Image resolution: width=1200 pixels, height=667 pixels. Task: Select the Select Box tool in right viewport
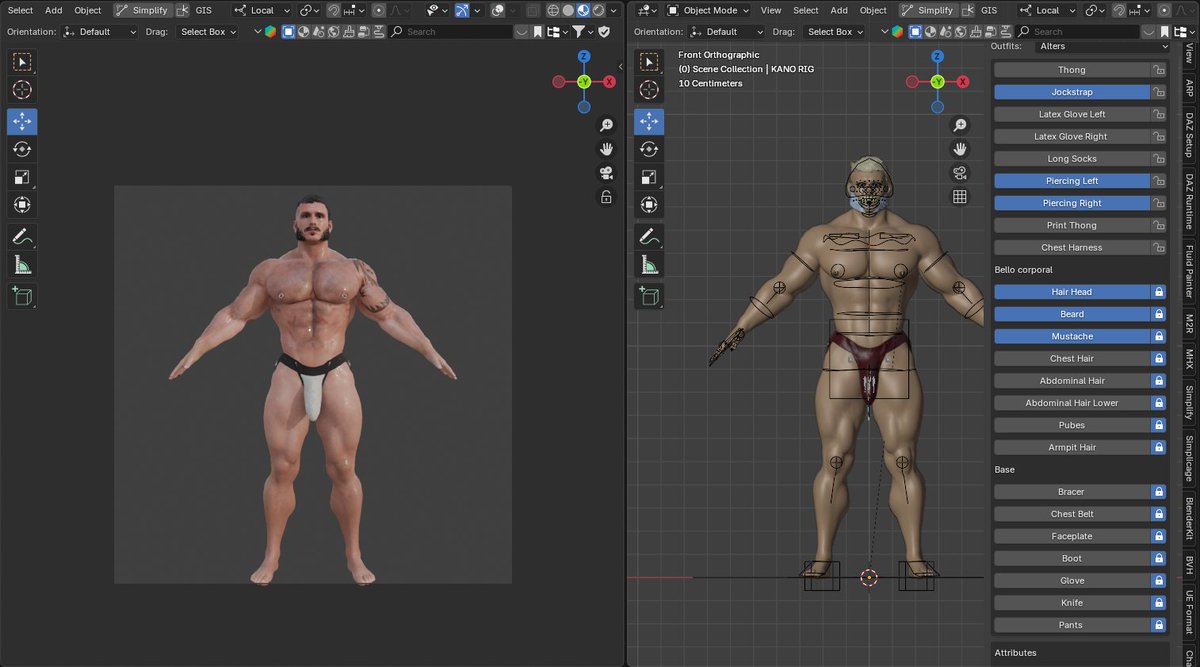click(x=649, y=62)
